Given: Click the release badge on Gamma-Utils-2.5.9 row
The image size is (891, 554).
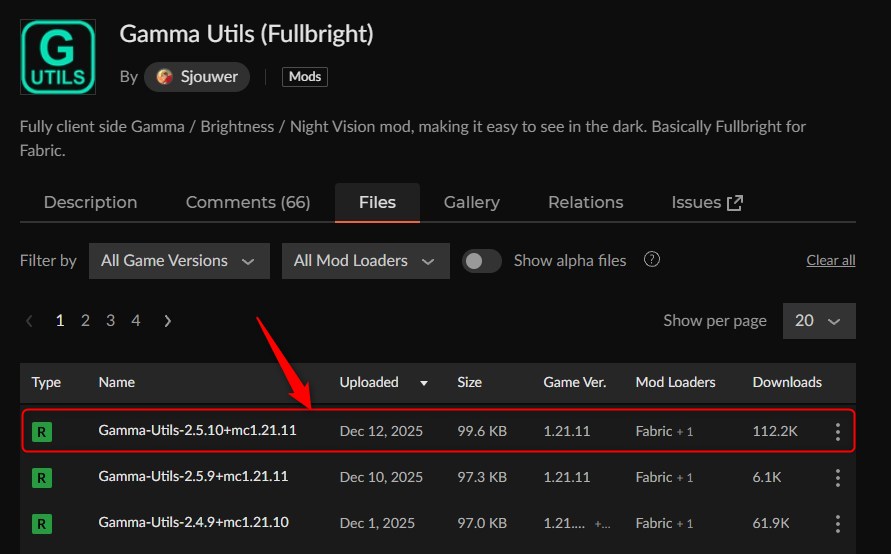Looking at the screenshot, I should (x=41, y=478).
